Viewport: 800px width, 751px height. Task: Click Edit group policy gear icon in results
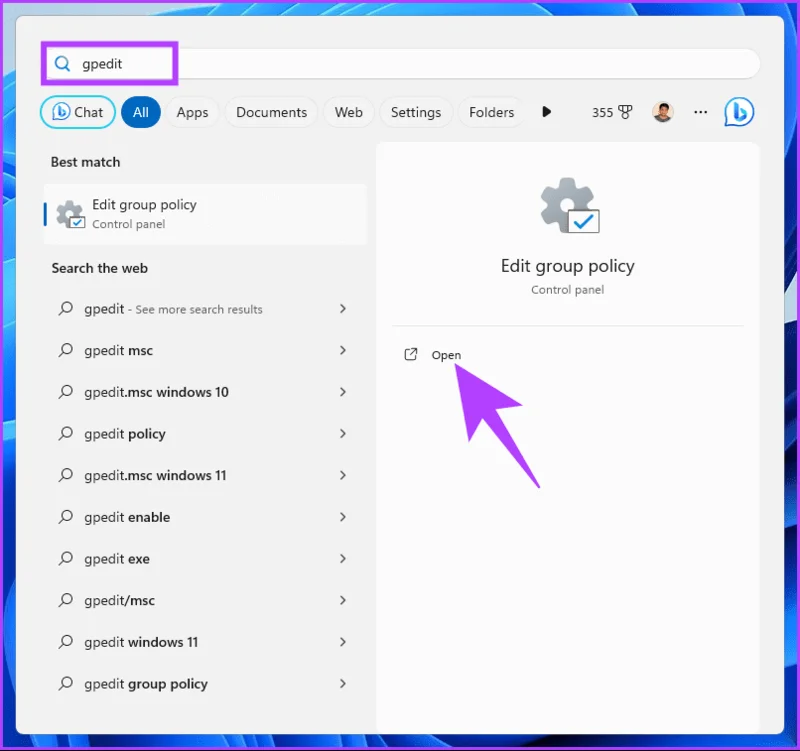click(70, 214)
